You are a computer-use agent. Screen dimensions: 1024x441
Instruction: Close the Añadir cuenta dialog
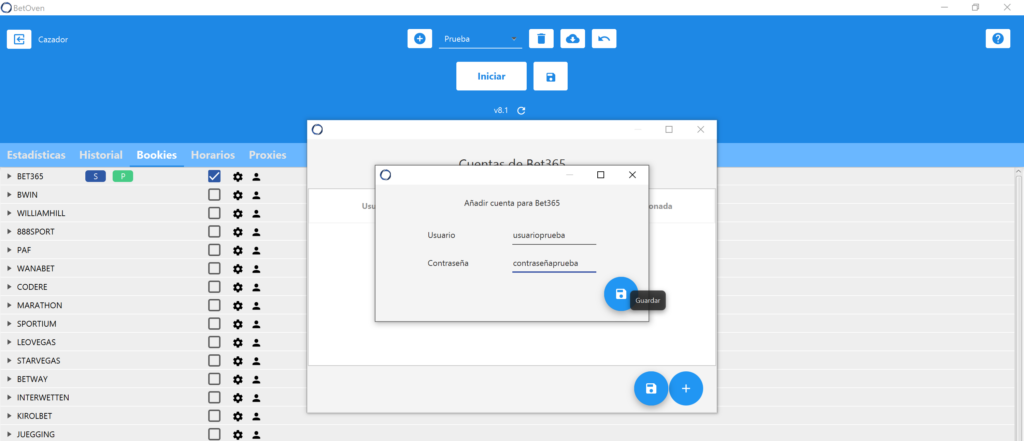click(x=632, y=175)
